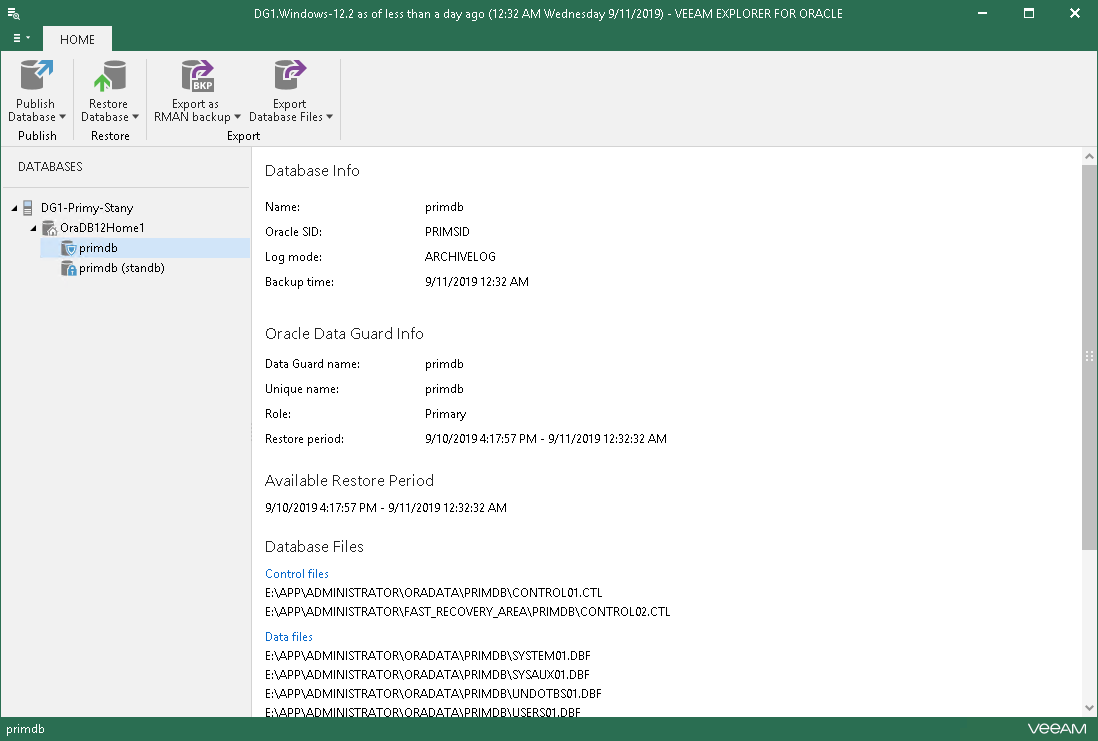
Task: Click the Database Files heading
Action: [x=314, y=546]
